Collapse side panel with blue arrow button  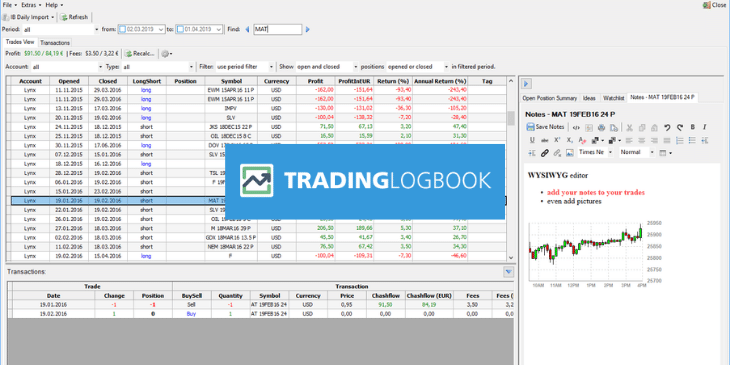coord(527,84)
